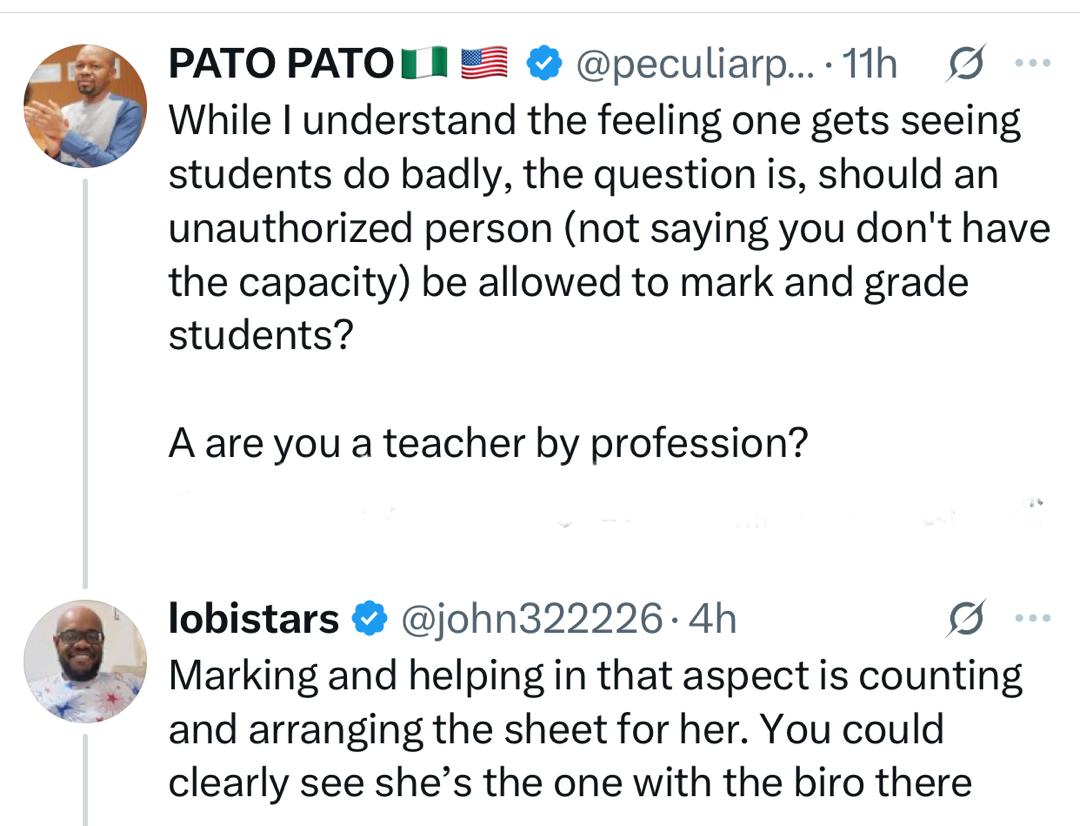Open PATO PATO's profile picture

pyautogui.click(x=85, y=105)
